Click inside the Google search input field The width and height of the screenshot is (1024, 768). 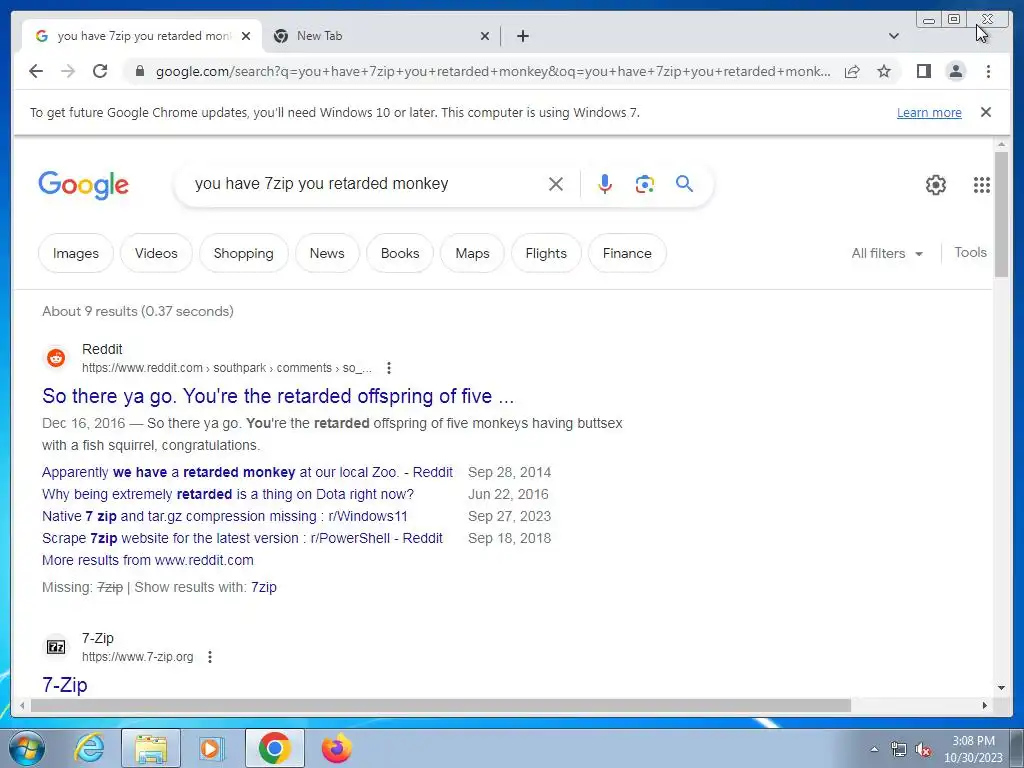(366, 184)
